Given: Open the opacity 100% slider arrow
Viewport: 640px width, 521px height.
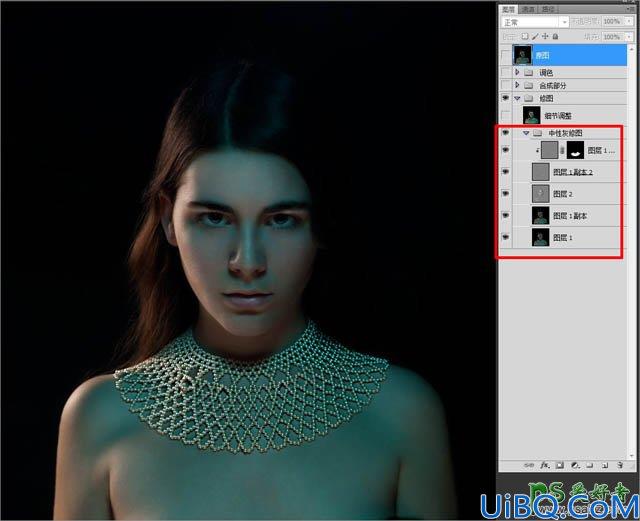Looking at the screenshot, I should point(629,21).
